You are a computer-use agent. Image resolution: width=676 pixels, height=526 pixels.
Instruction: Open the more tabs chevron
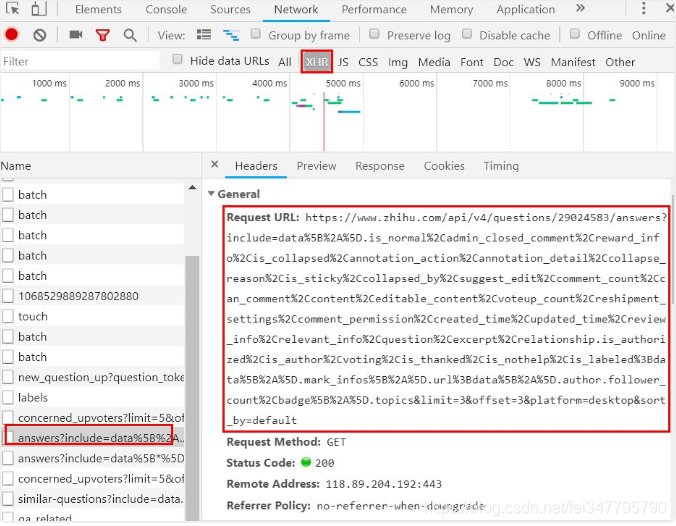tap(580, 8)
